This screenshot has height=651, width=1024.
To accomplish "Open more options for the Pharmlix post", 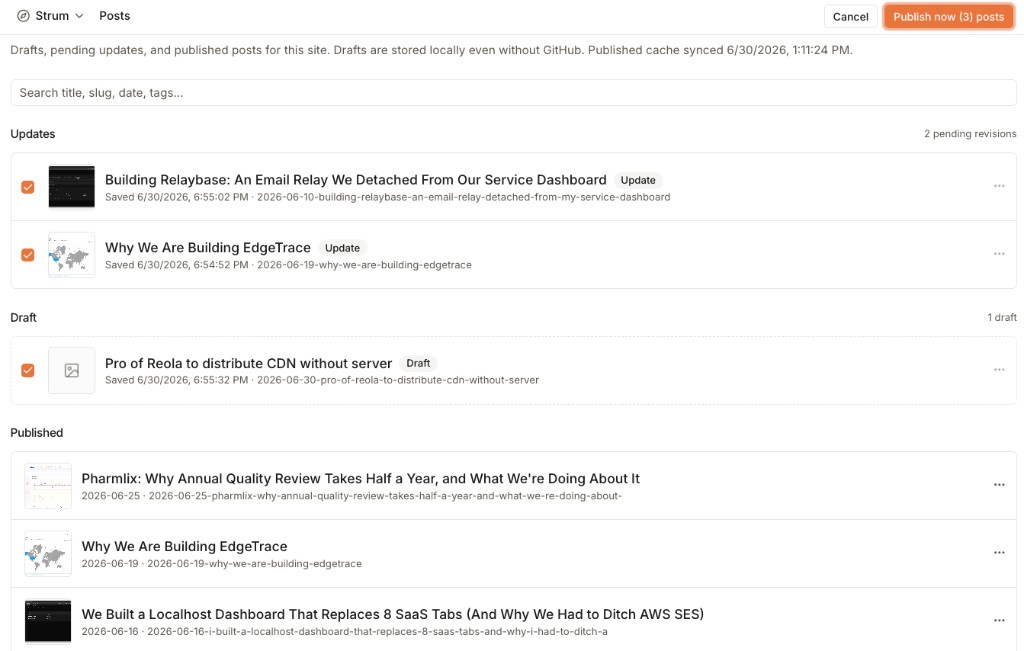I will [999, 484].
